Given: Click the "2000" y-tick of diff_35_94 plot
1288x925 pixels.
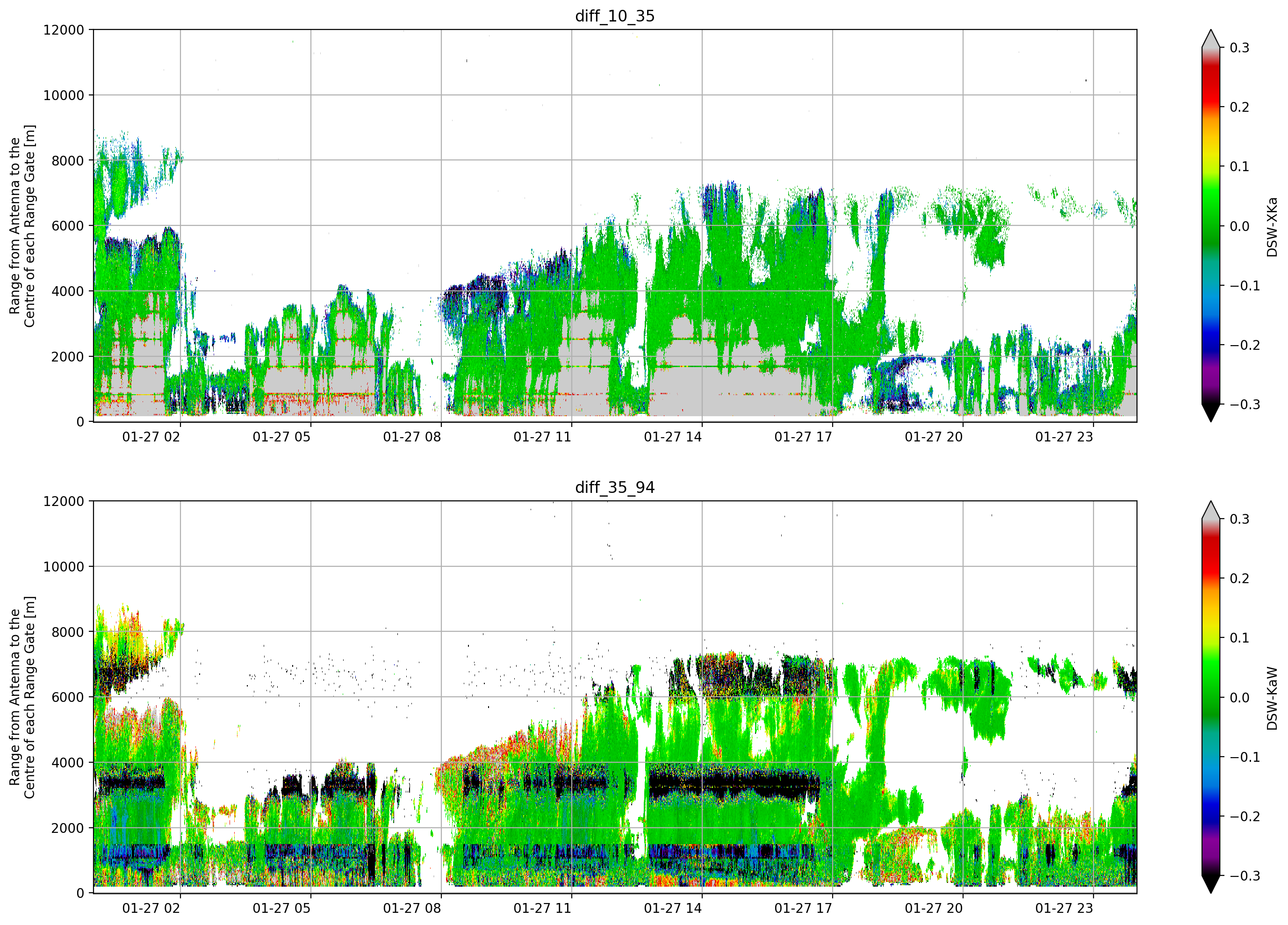Looking at the screenshot, I should [x=68, y=828].
